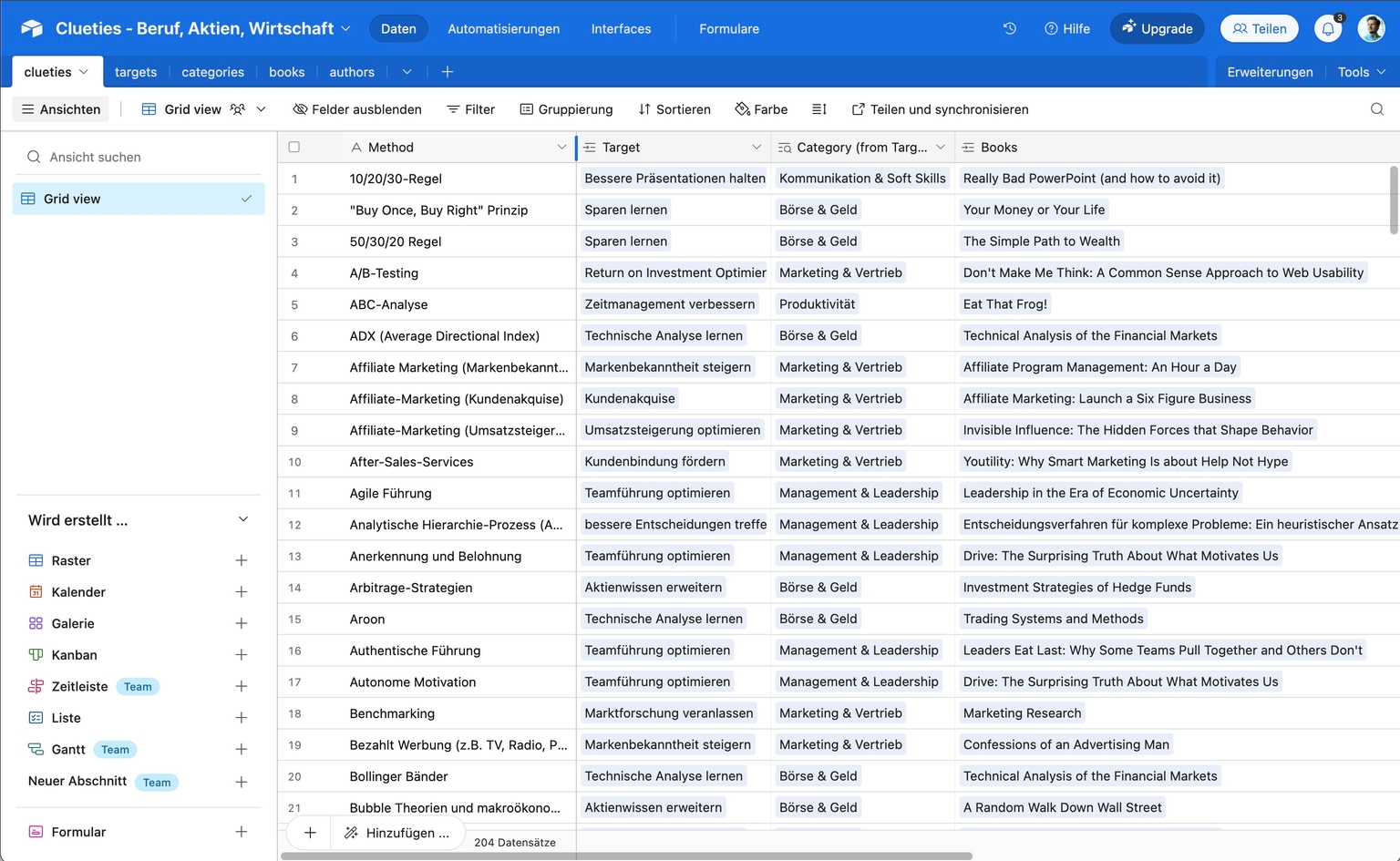
Task: Open the Sortieren button
Action: pos(674,109)
